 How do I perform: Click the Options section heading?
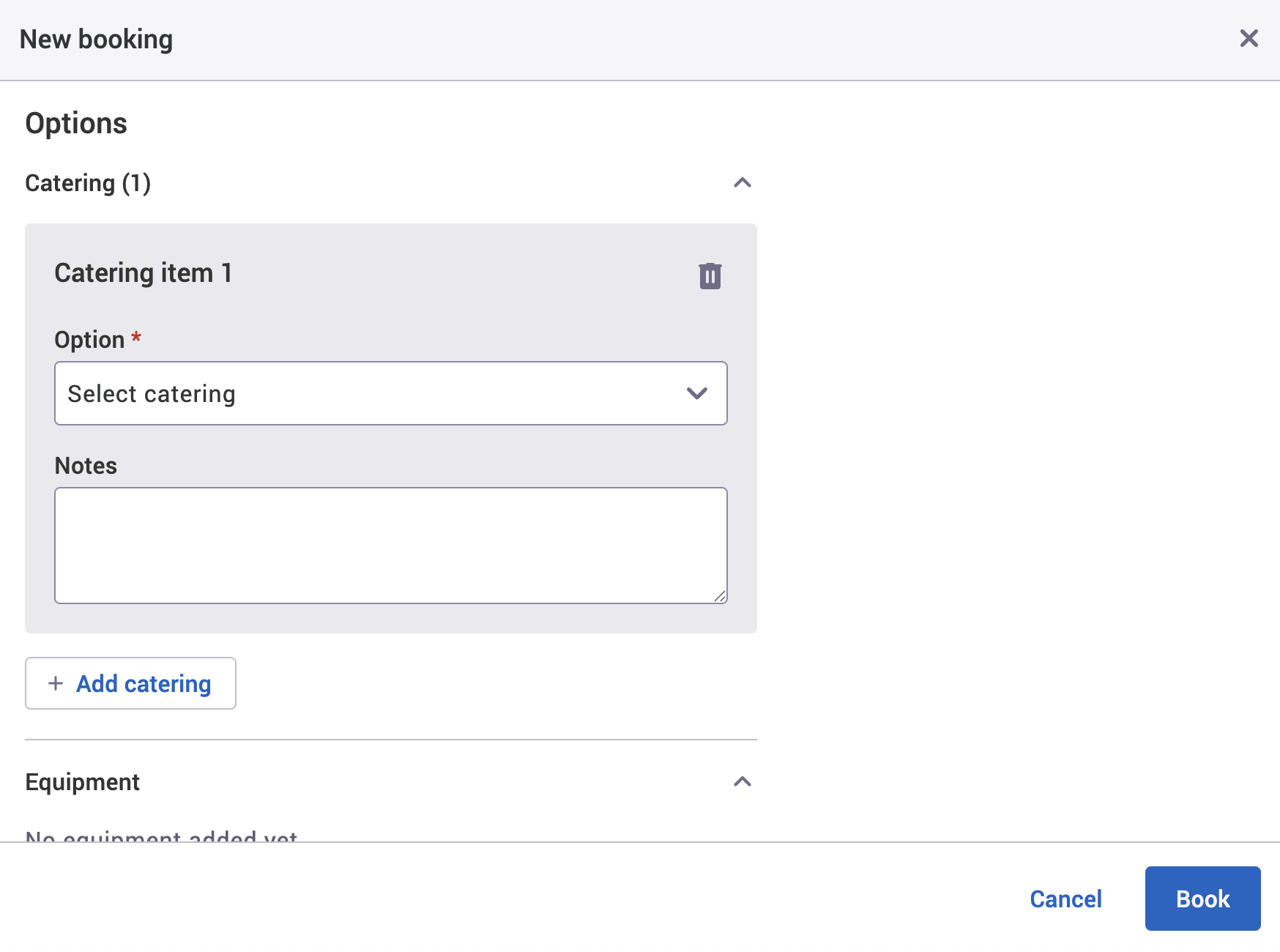click(x=76, y=122)
